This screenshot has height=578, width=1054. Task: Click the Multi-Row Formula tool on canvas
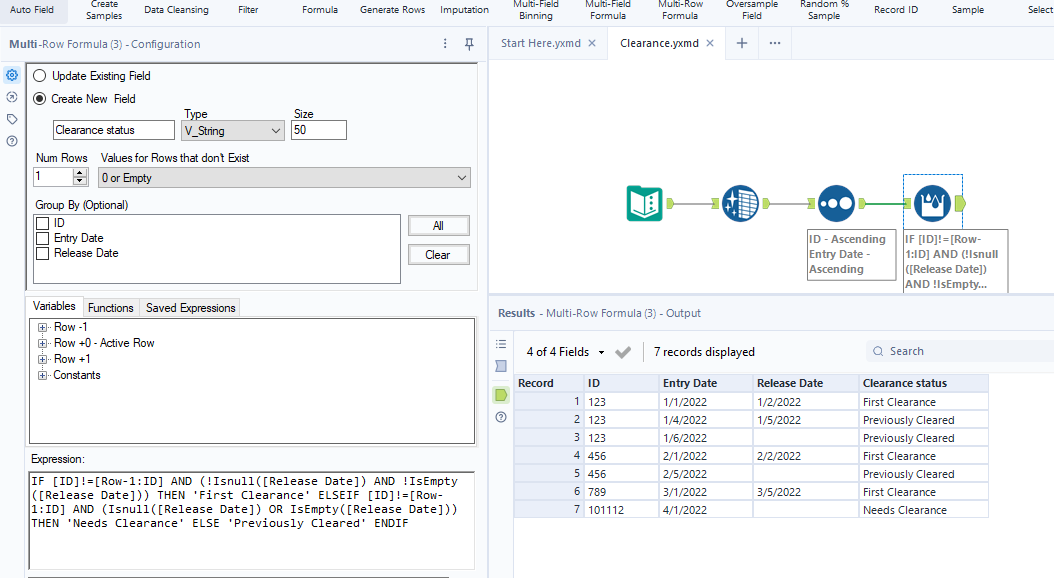pyautogui.click(x=932, y=203)
